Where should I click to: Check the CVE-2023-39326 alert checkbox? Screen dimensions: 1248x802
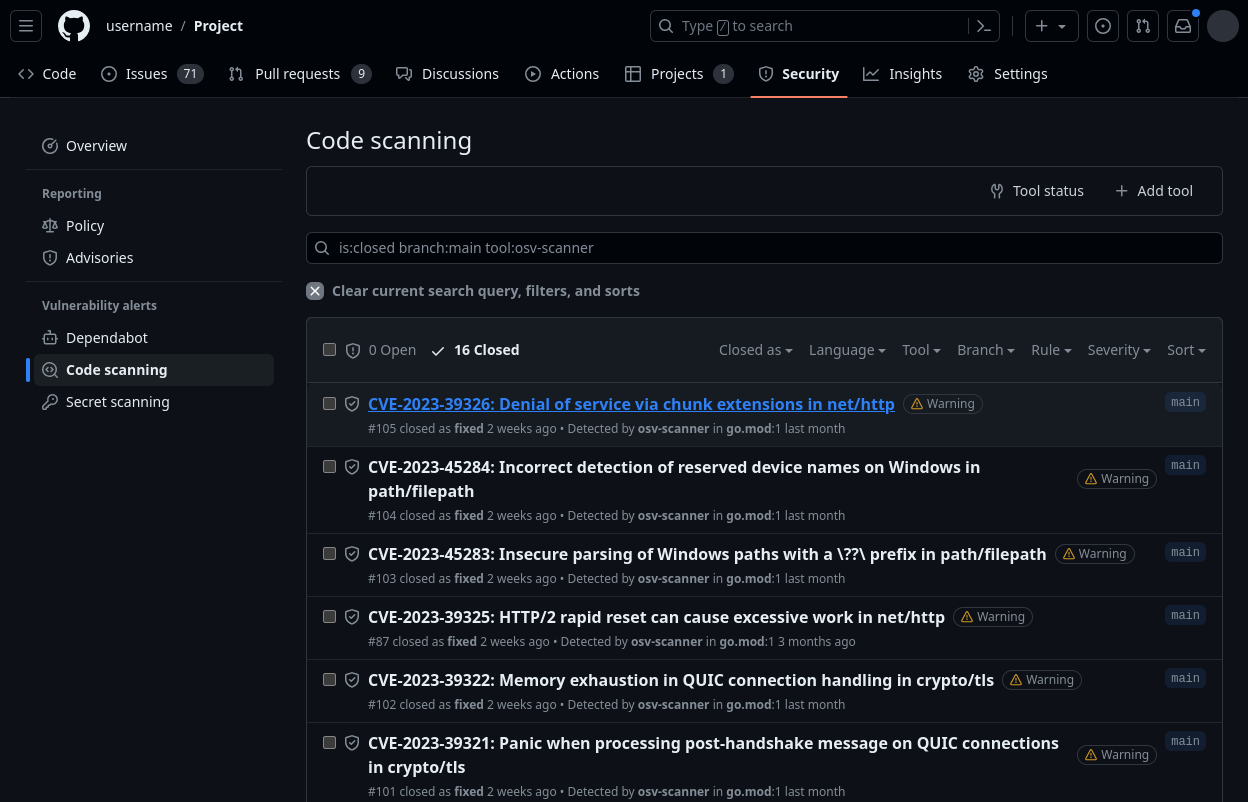click(329, 403)
